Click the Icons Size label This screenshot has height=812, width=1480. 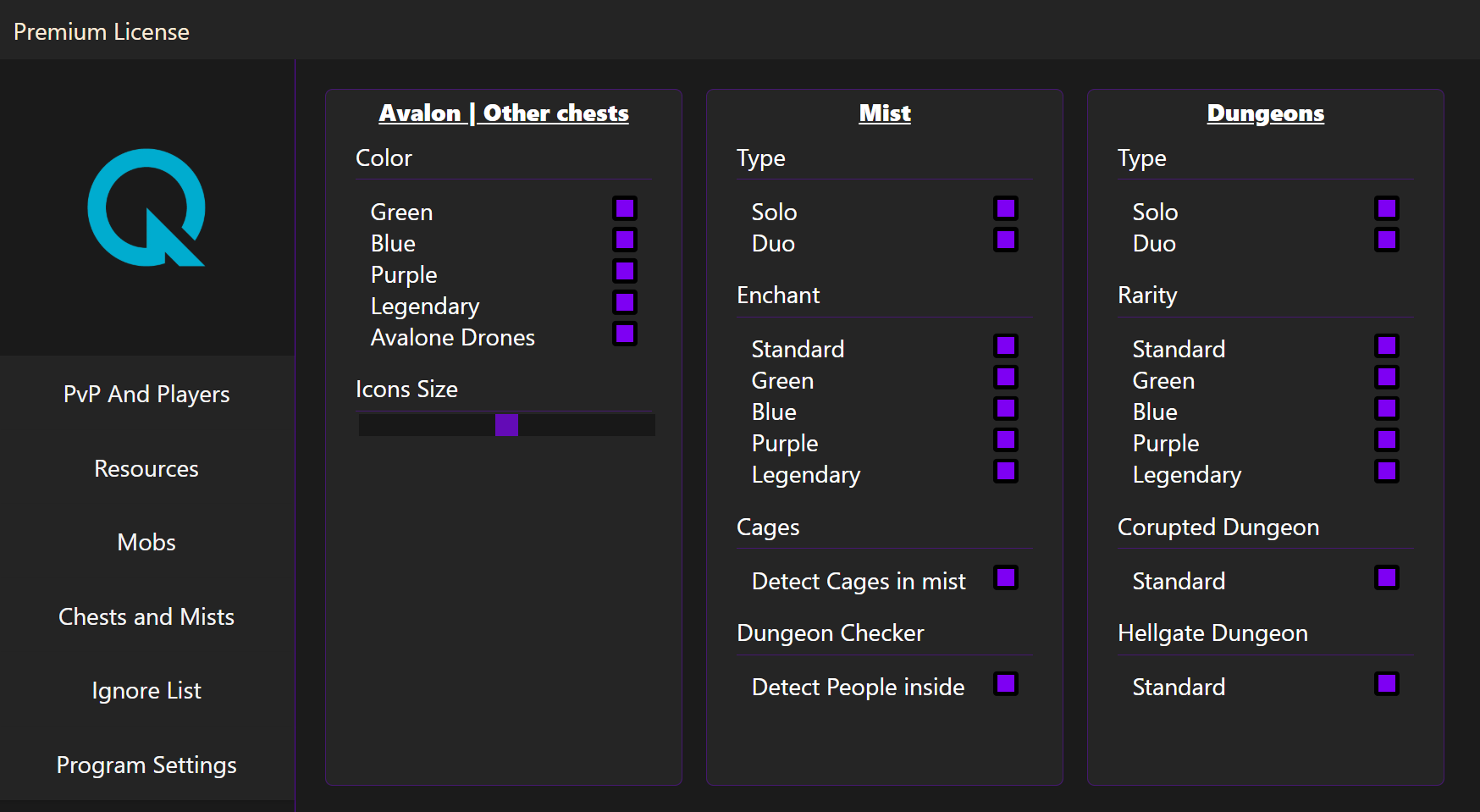click(406, 389)
